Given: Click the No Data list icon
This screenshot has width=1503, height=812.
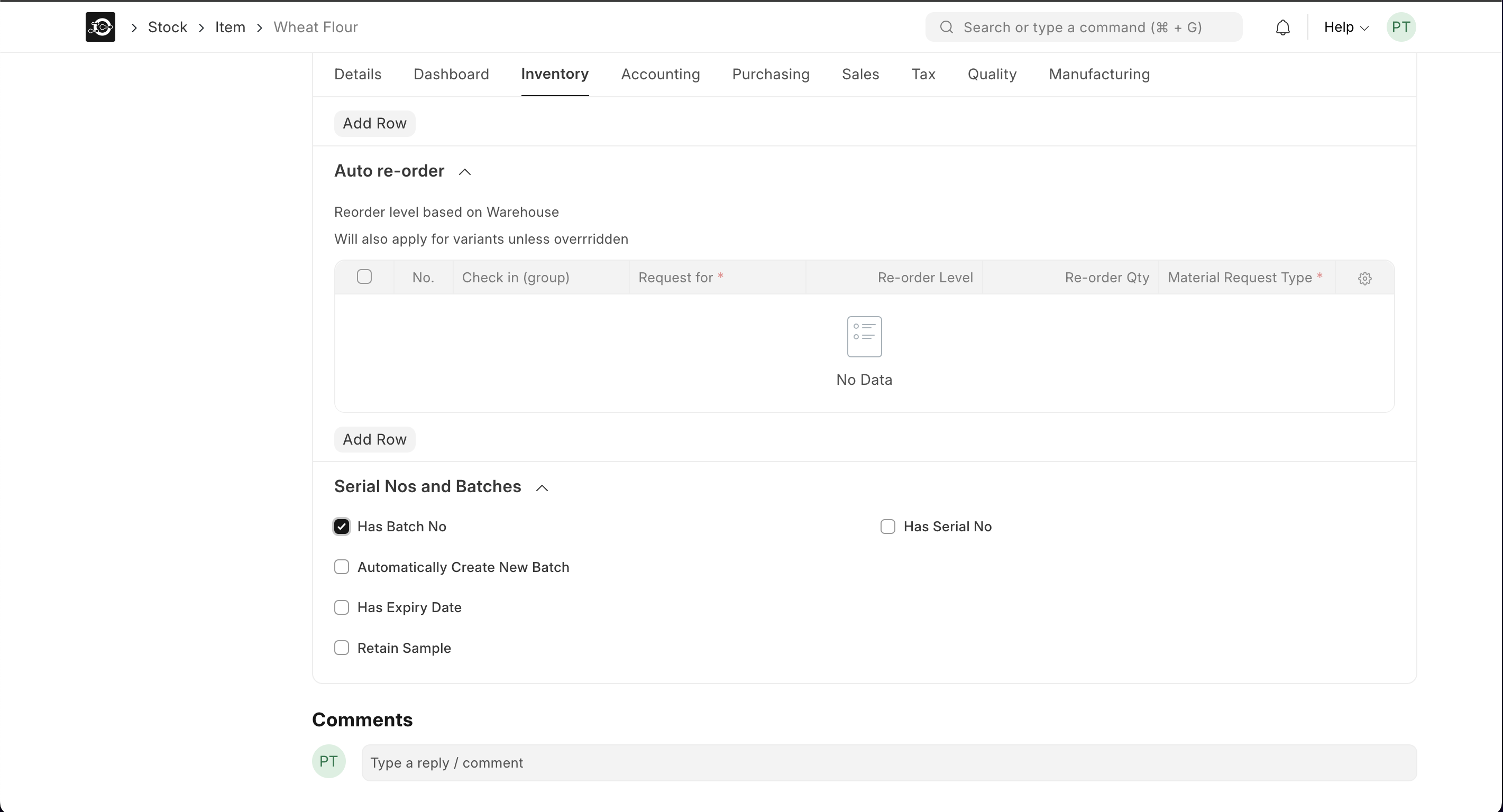Looking at the screenshot, I should (864, 337).
